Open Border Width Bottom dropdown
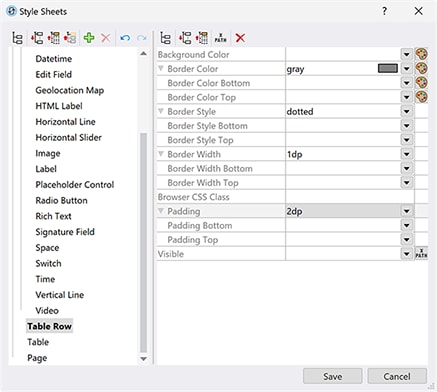 [406, 168]
